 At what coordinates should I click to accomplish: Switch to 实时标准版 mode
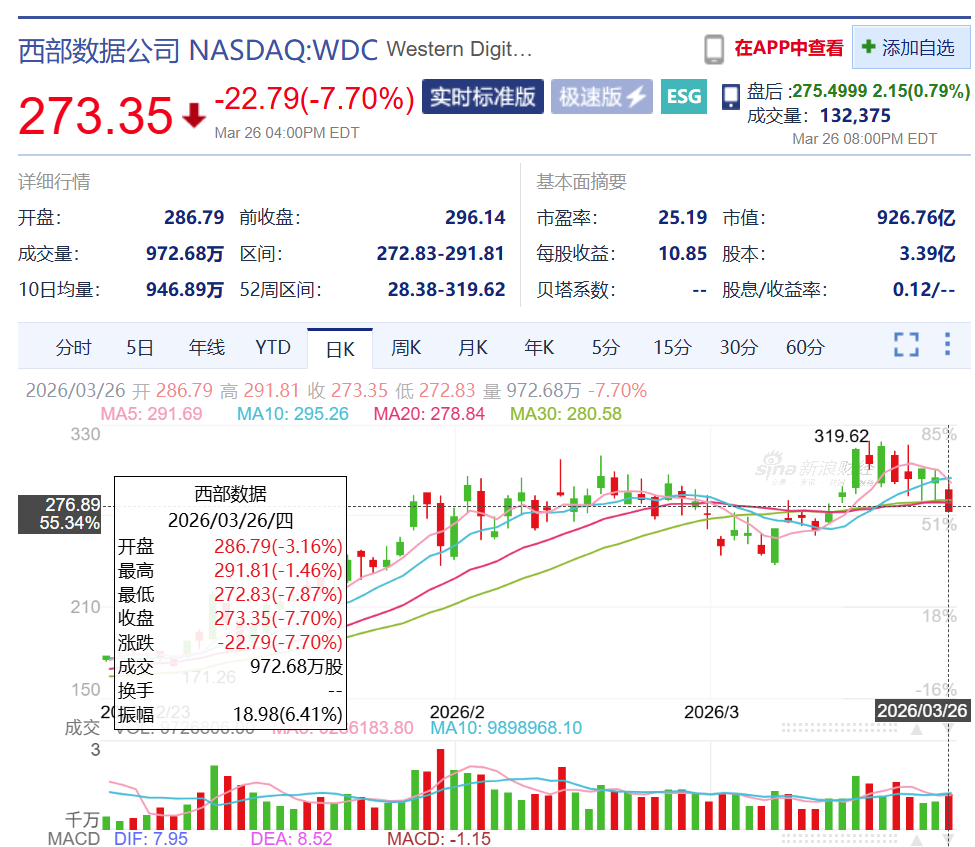(483, 96)
